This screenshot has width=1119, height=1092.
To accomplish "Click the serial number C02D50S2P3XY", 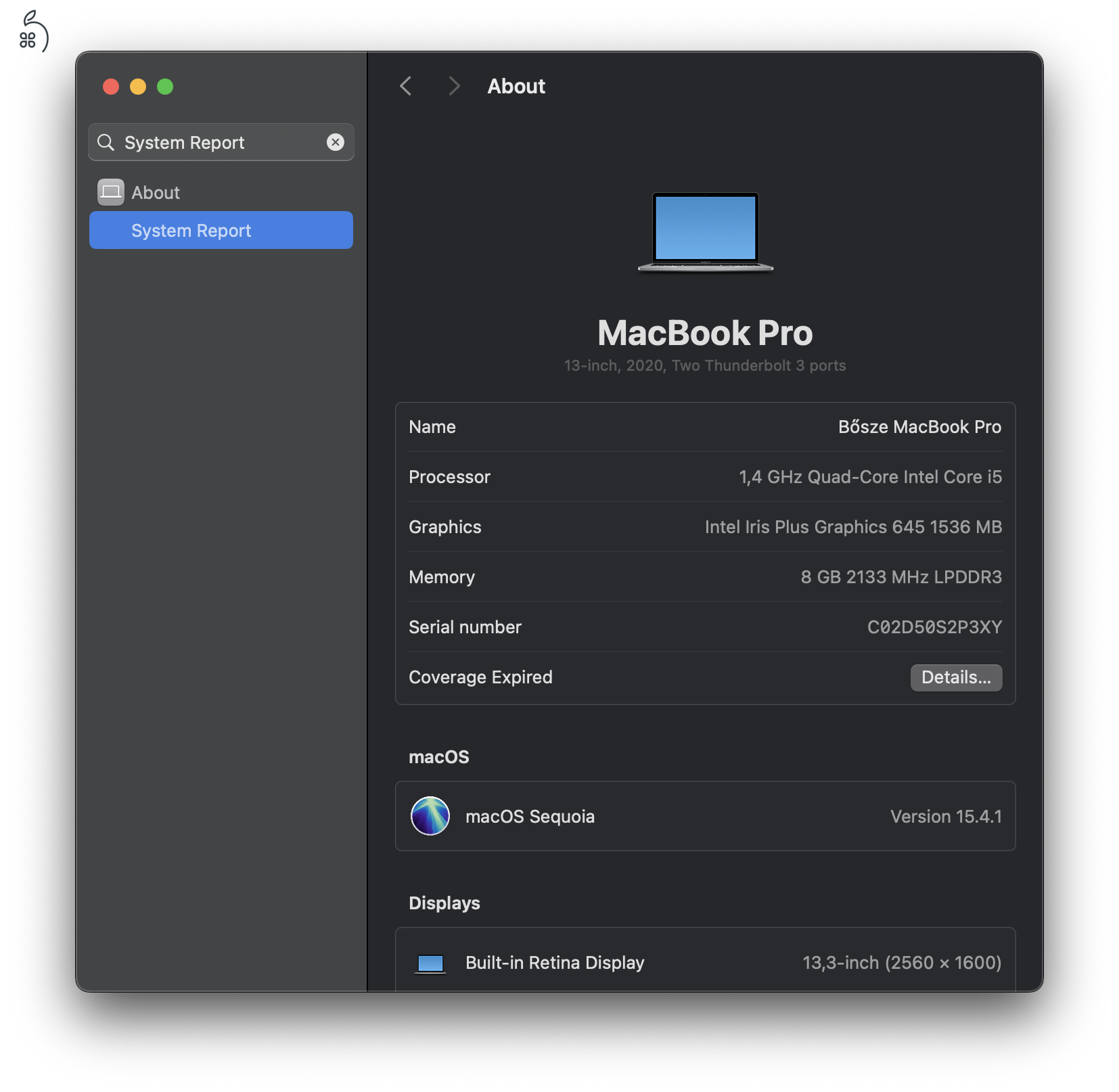I will click(934, 627).
